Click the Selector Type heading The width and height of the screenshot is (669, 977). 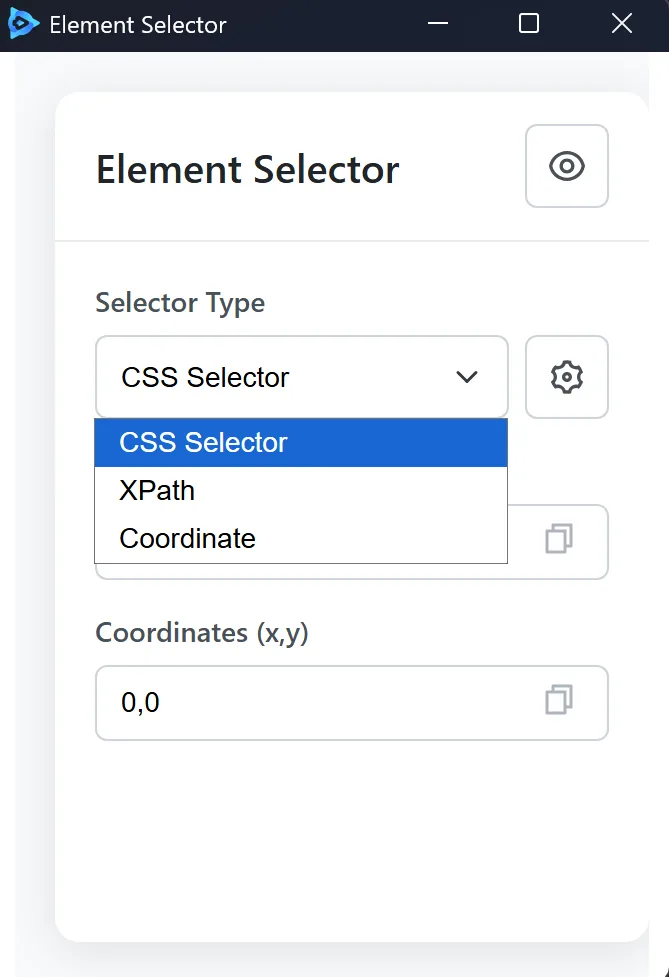[180, 303]
